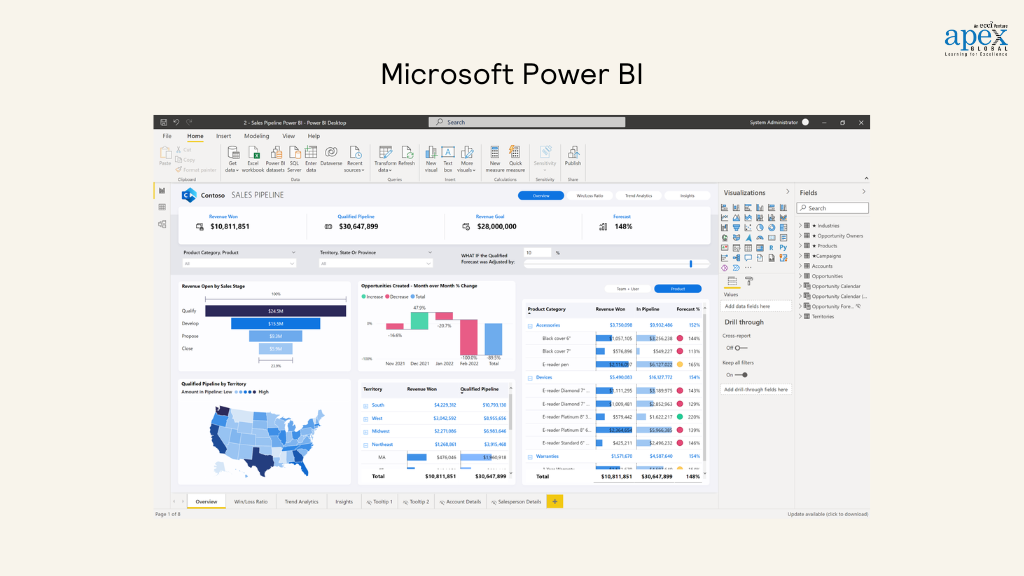Viewport: 1024px width, 576px height.
Task: Open the Format paint-roller tab in Visualizations
Action: click(749, 281)
